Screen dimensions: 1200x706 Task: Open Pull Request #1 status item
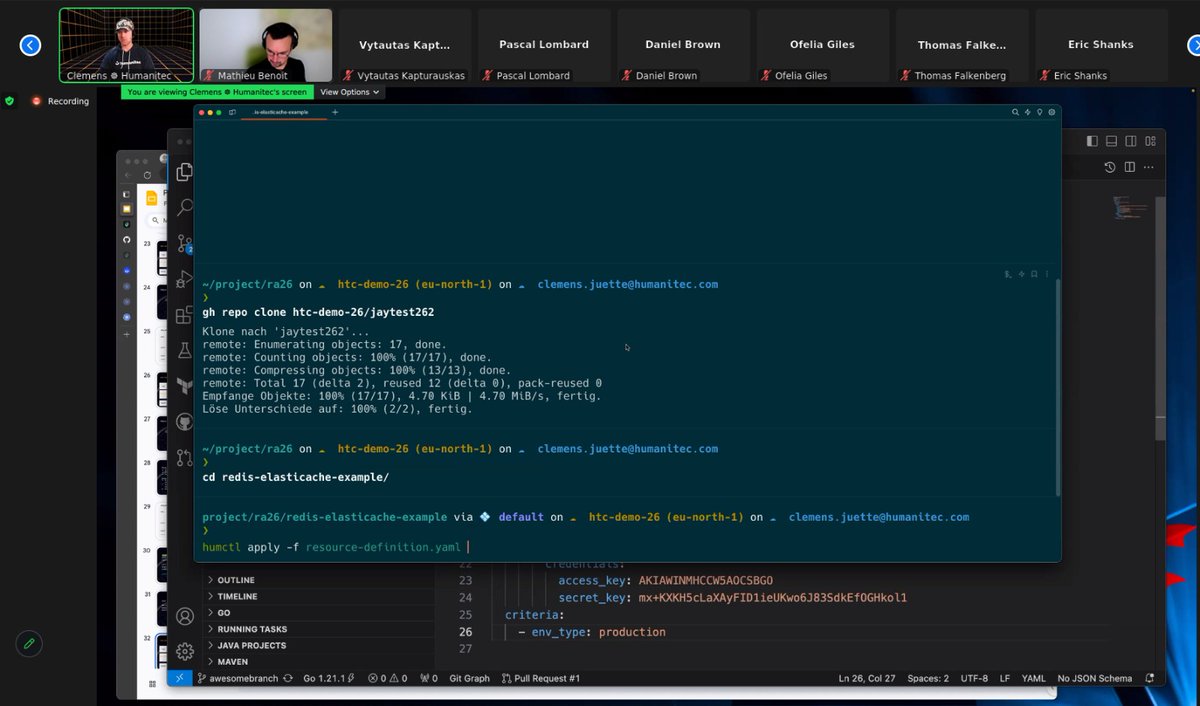click(x=541, y=678)
